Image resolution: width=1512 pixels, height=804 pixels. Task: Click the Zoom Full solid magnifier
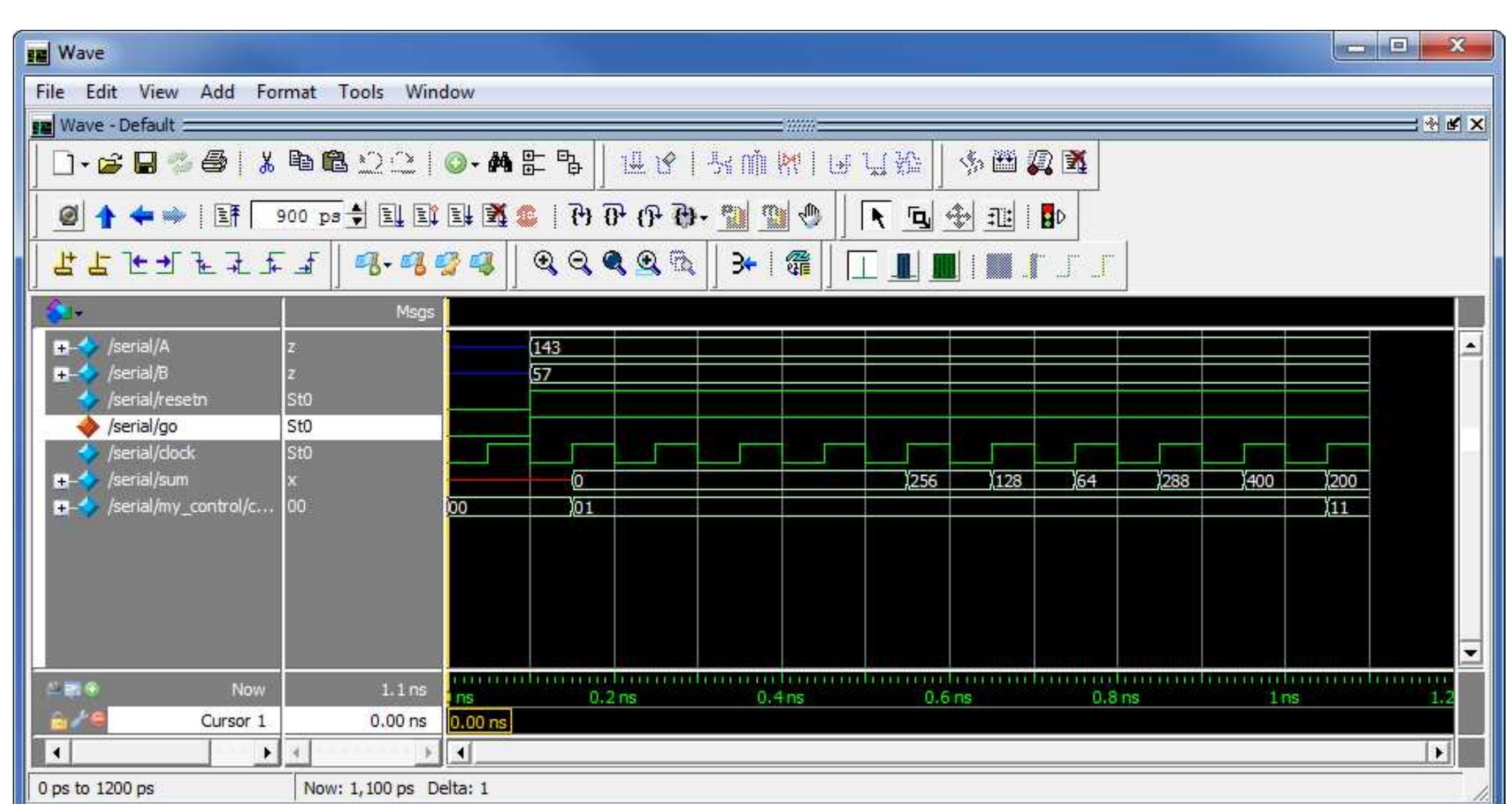(614, 264)
